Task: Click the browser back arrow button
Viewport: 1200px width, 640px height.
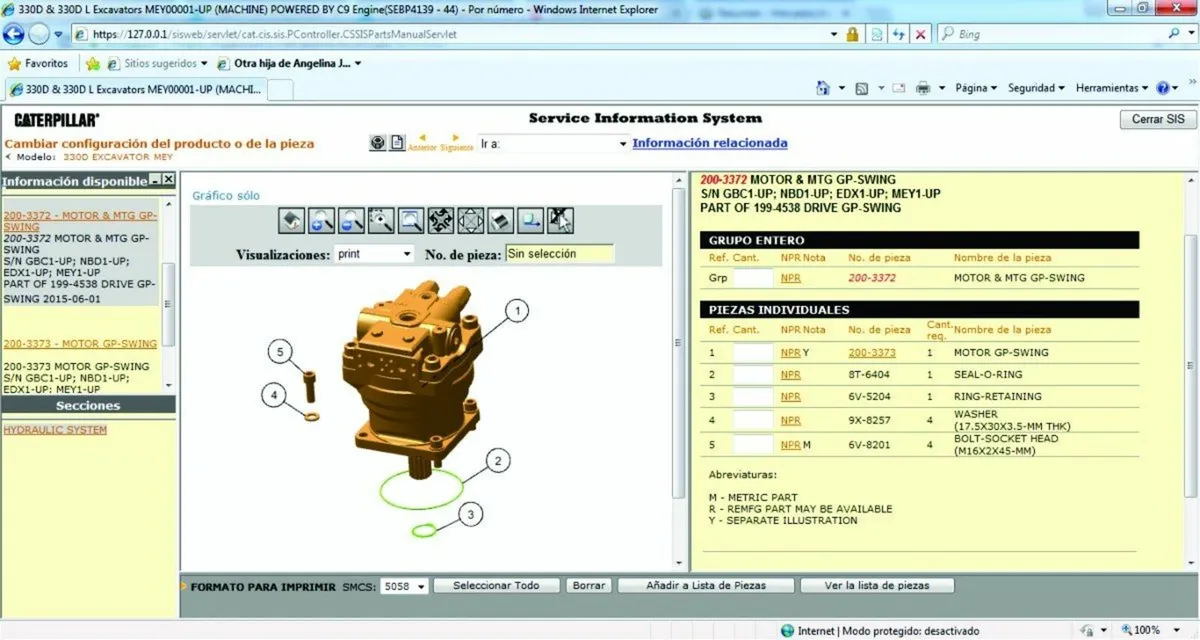Action: [14, 33]
